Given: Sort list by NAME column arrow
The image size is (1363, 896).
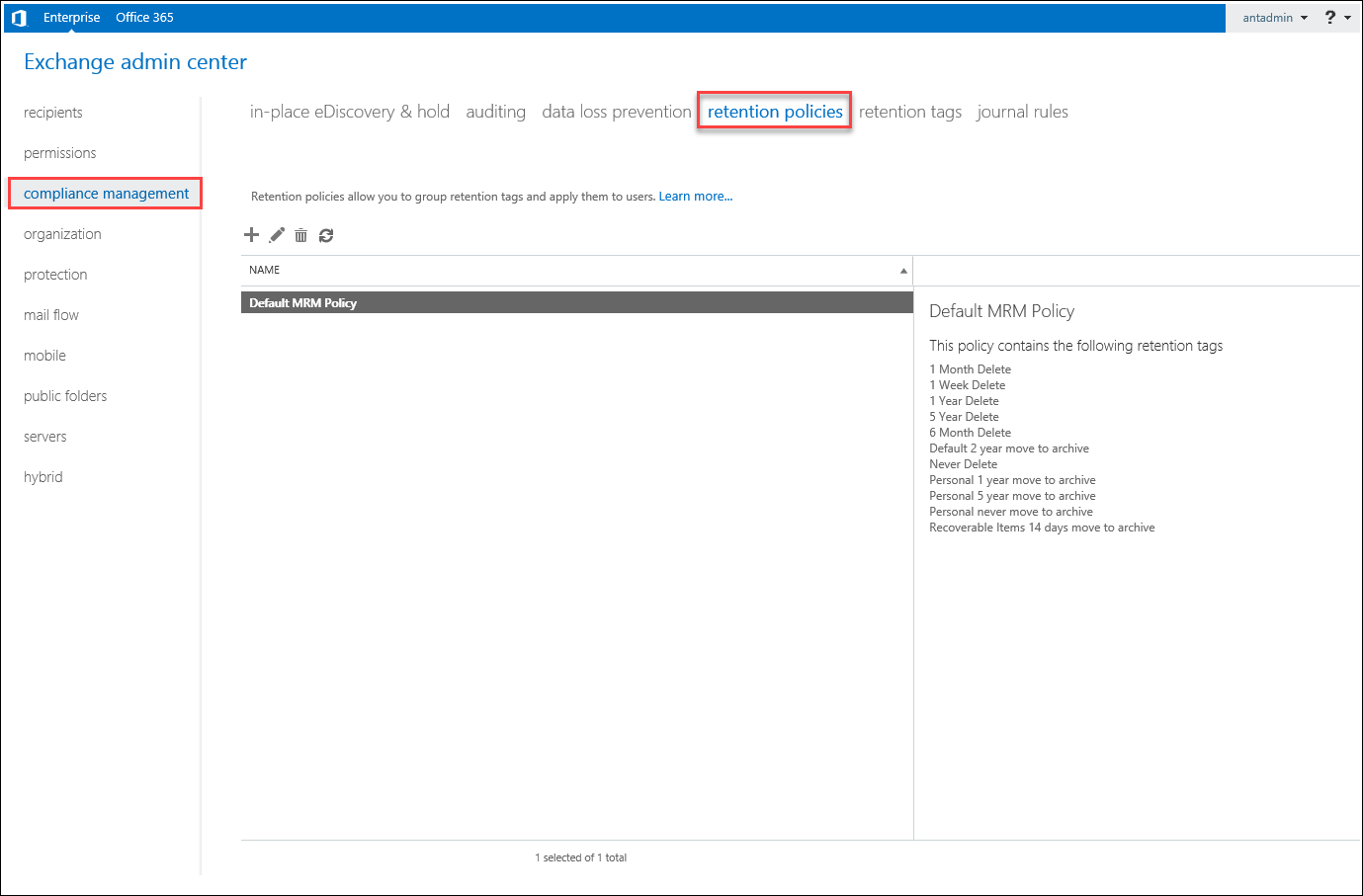Looking at the screenshot, I should click(x=902, y=271).
